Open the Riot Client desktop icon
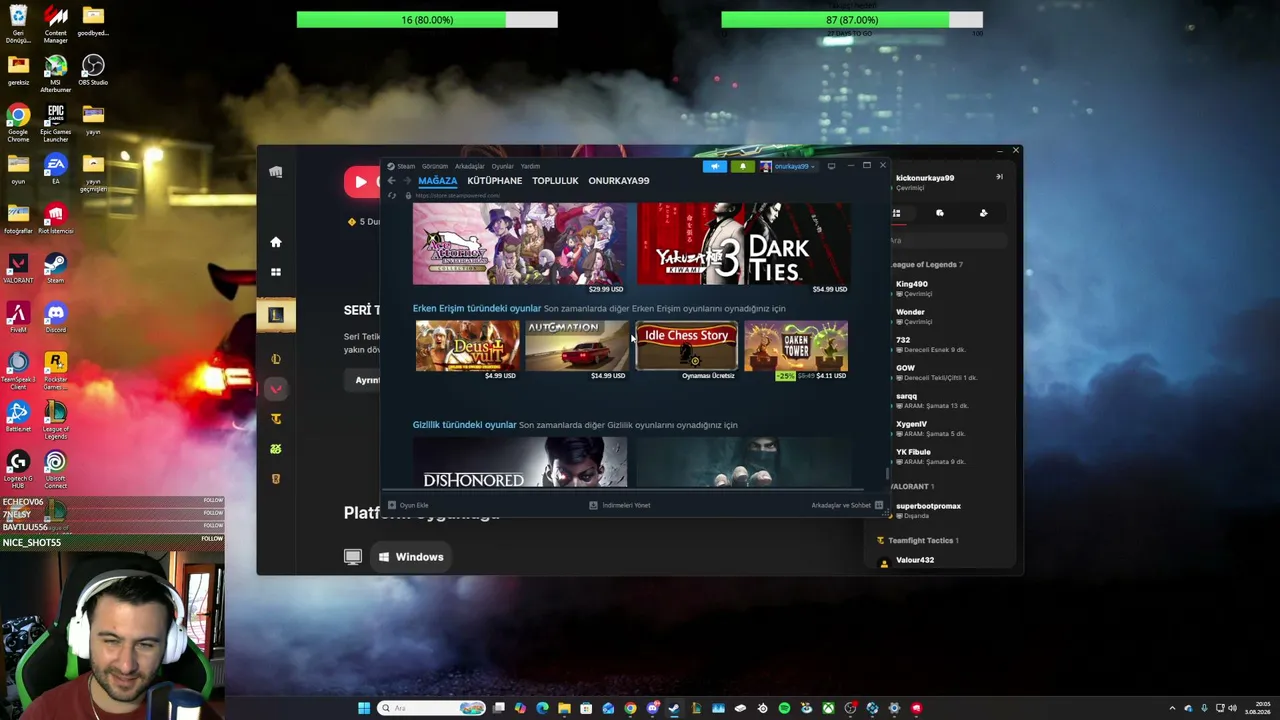Screen dimensions: 1280x720 [55, 218]
